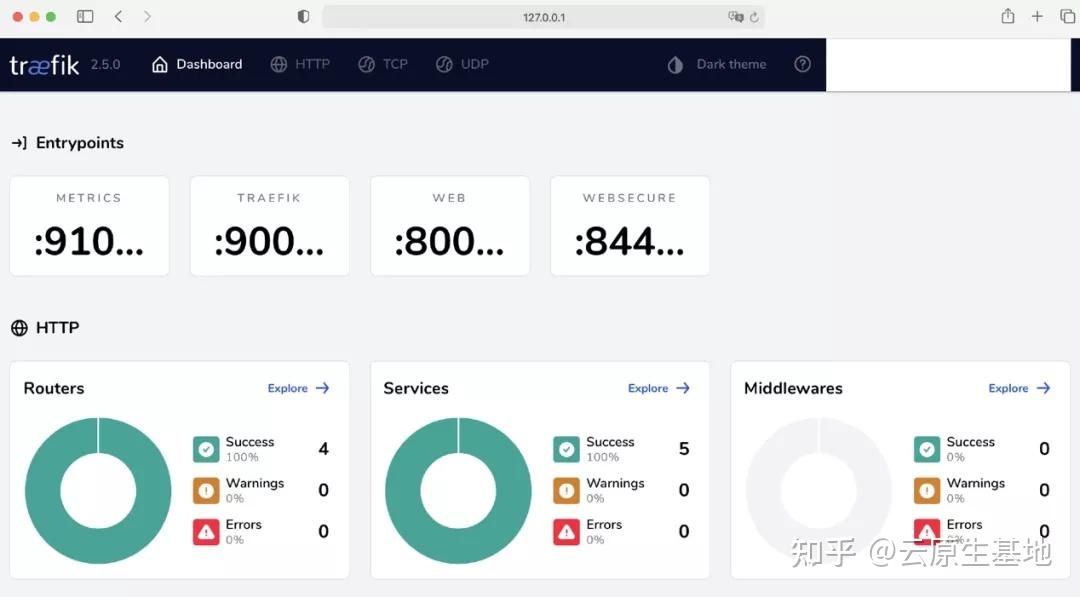The width and height of the screenshot is (1080, 597).
Task: Toggle the Dark theme switch
Action: click(x=676, y=63)
